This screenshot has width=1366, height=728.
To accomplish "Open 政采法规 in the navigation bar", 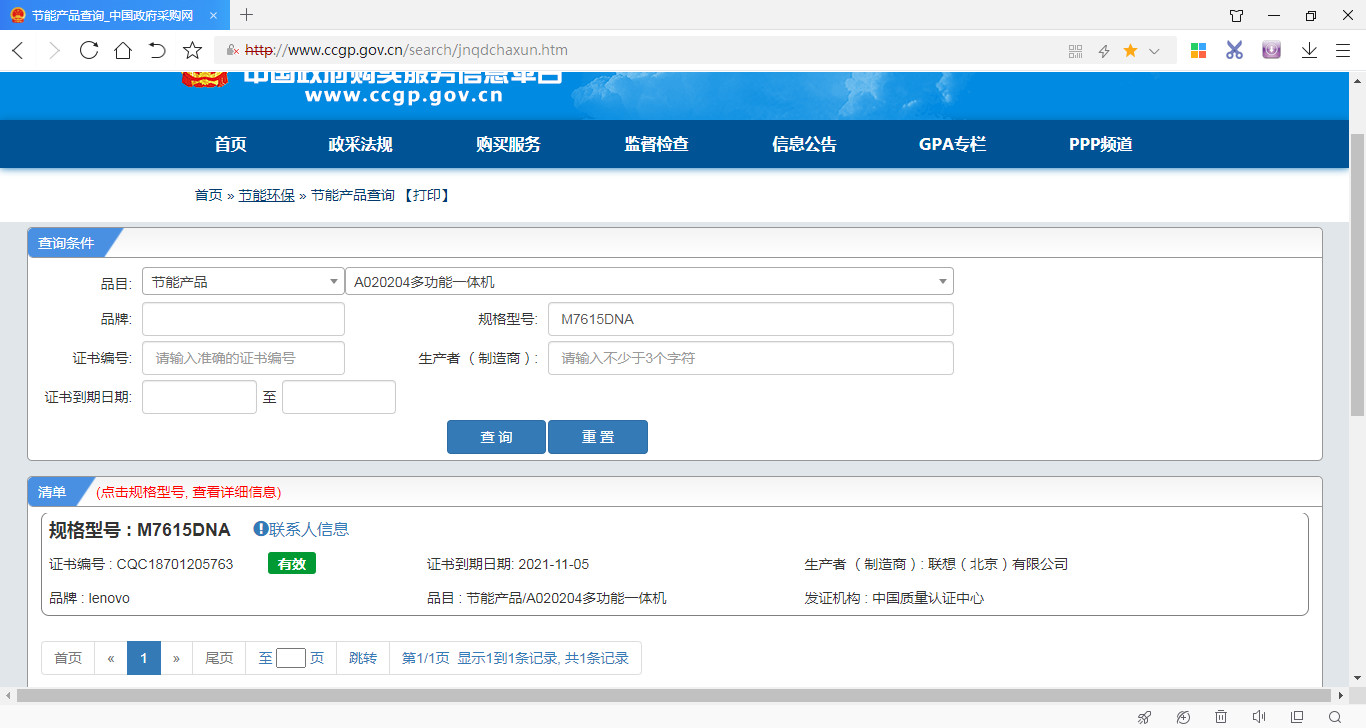I will tap(360, 144).
